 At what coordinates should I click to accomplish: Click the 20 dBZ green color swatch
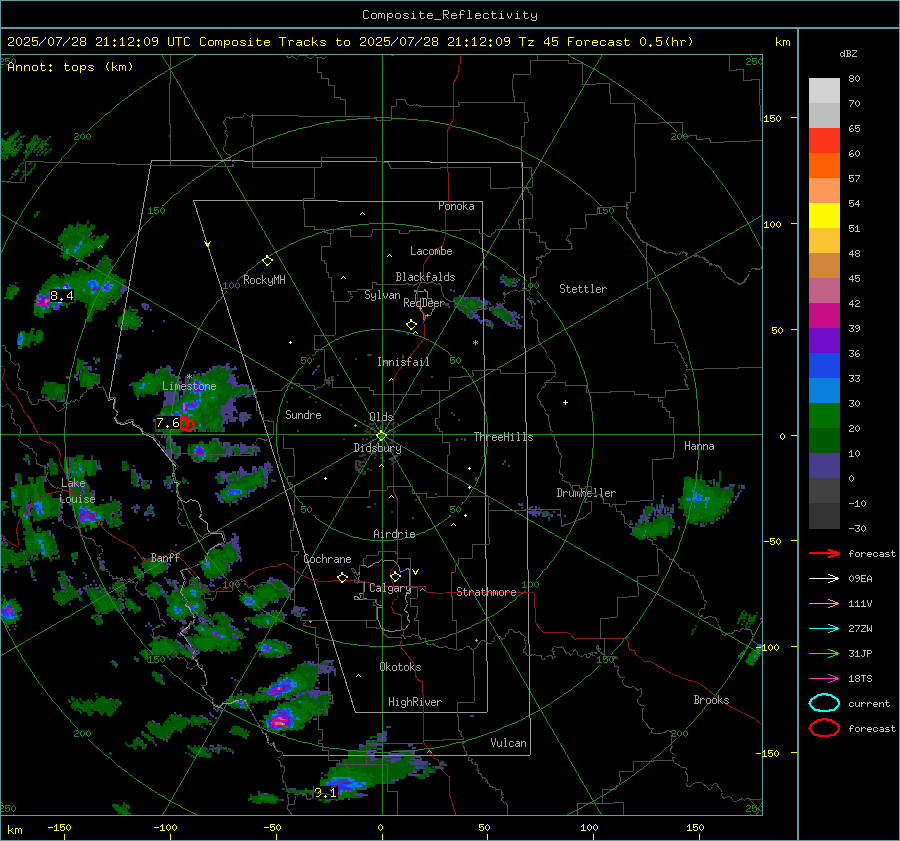(x=824, y=416)
